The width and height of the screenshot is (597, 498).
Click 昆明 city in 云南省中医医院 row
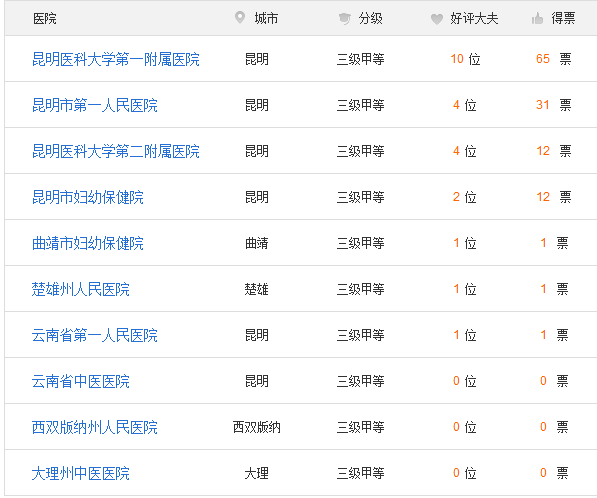257,381
